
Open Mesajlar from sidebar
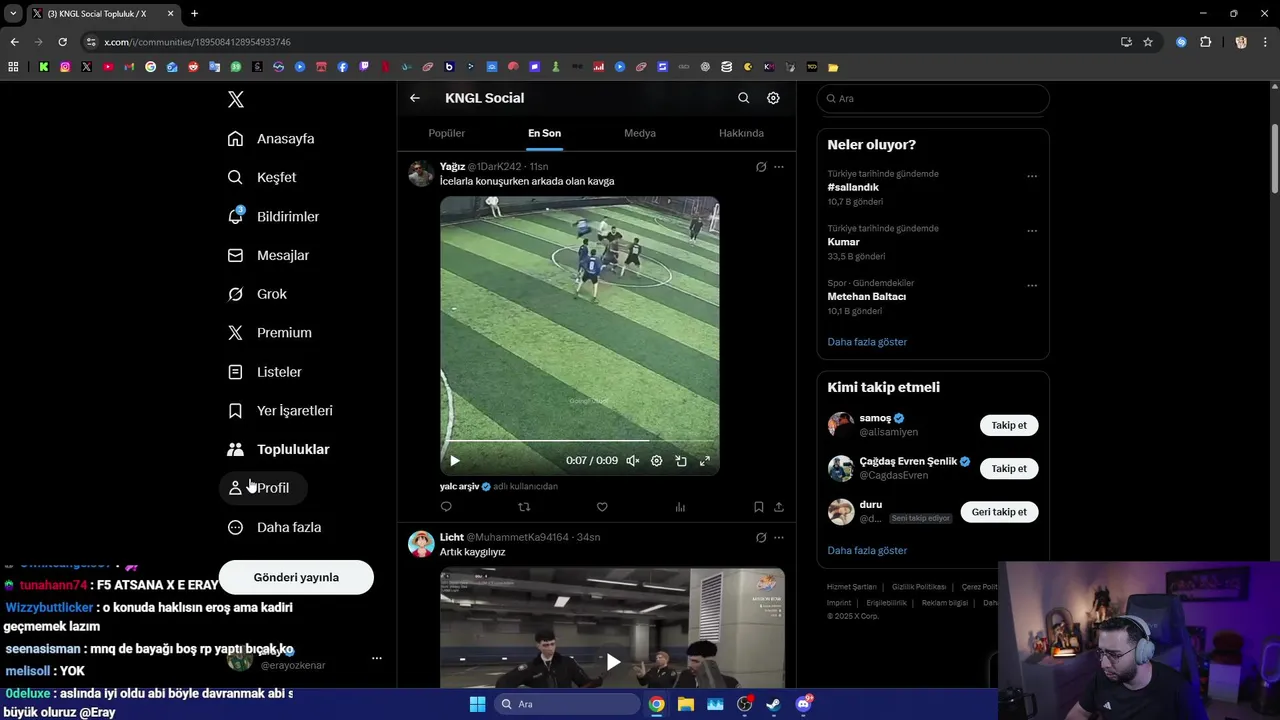(268, 255)
